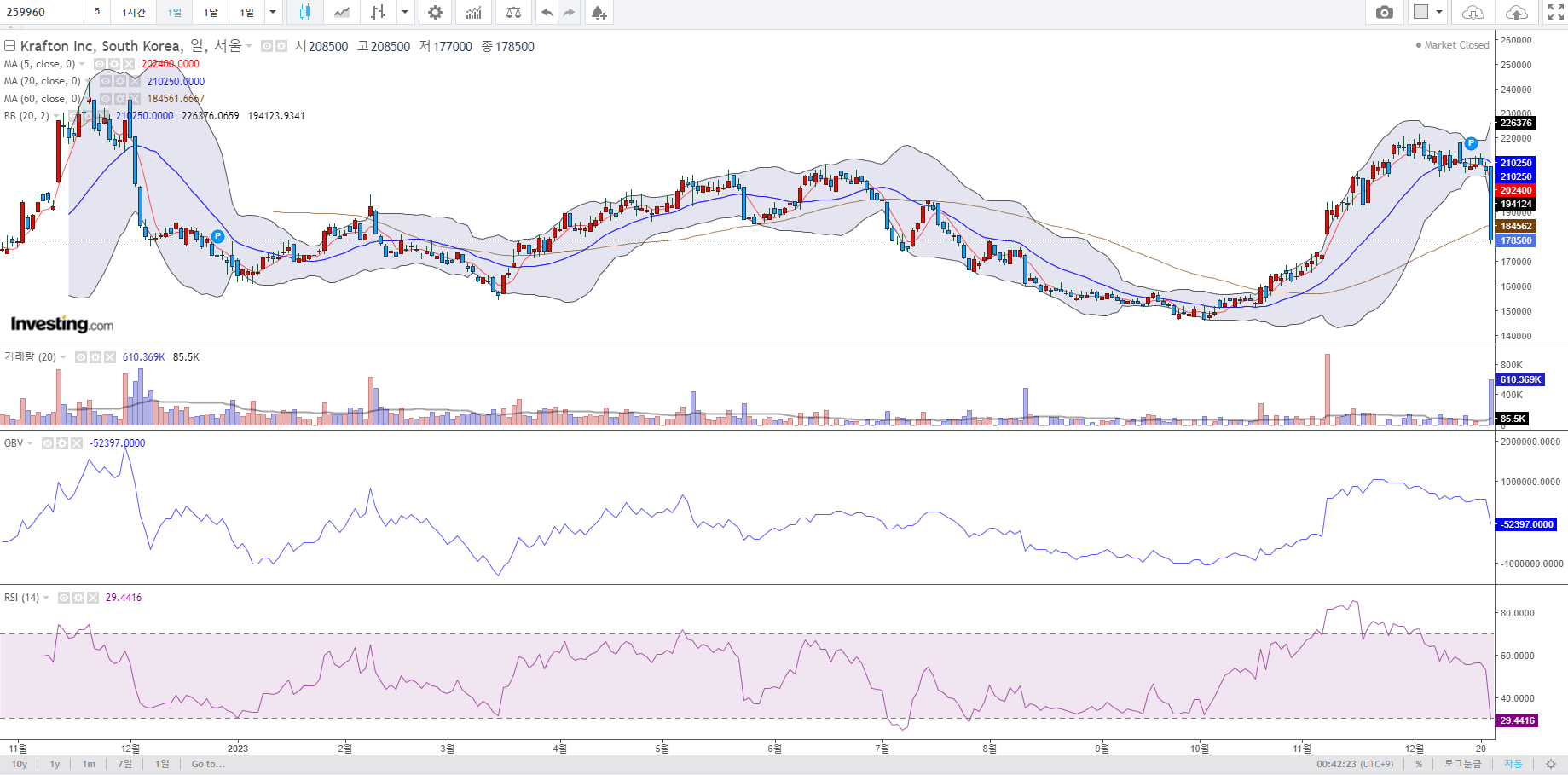Toggle 로그눈금 log scale
Screen dimensions: 1568x775
pyautogui.click(x=1462, y=764)
